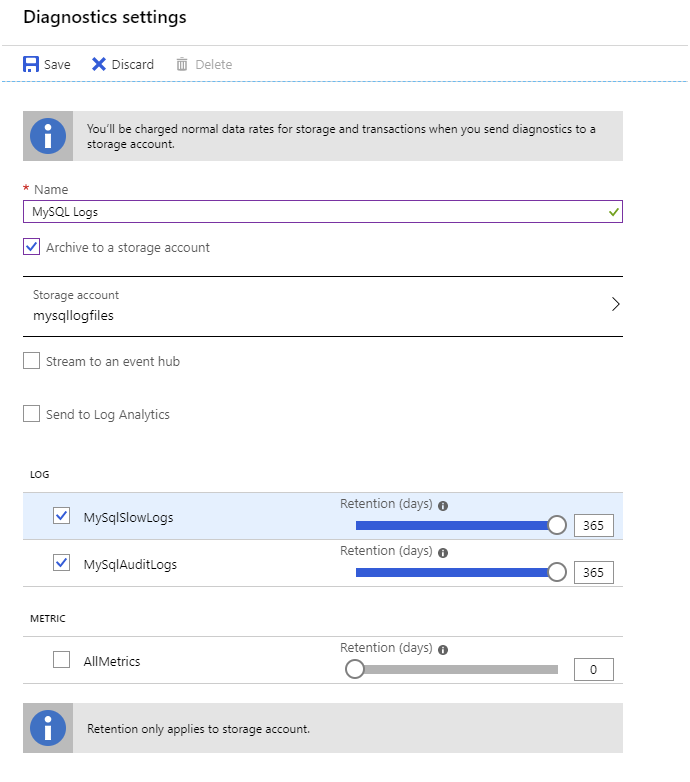
Task: Click the MySqlAuditLogs retention slider handle
Action: (557, 572)
